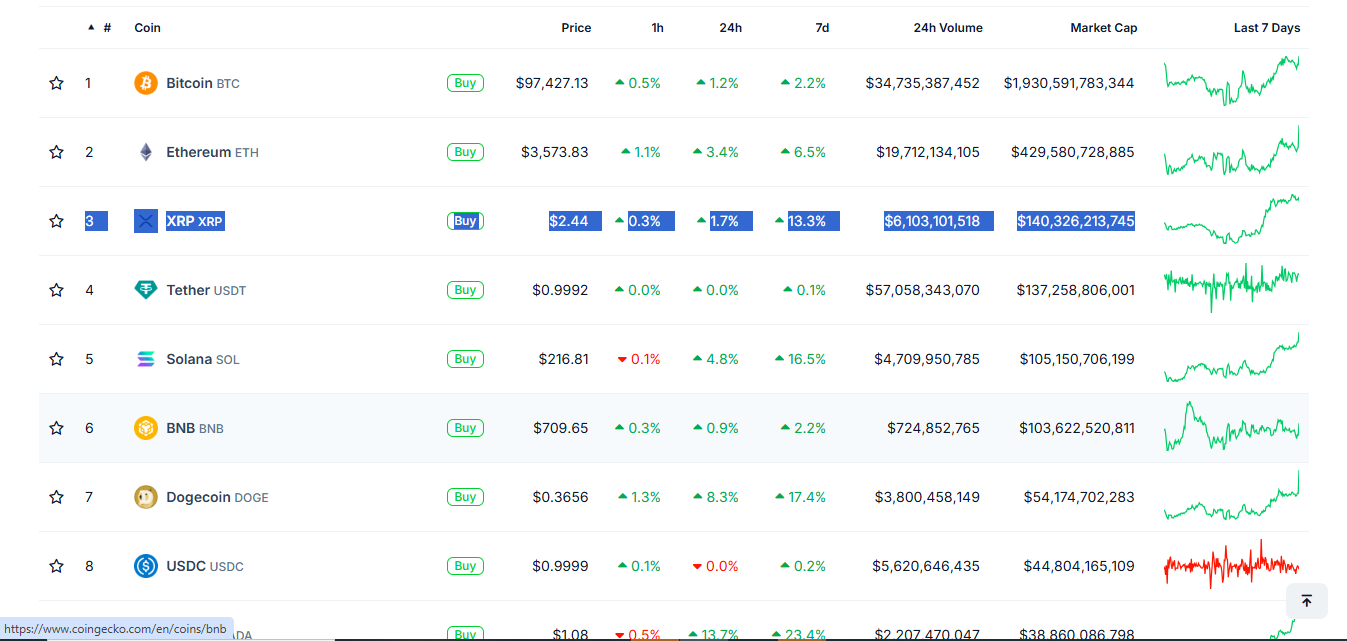Image resolution: width=1347 pixels, height=641 pixels.
Task: Open Bitcoin's 7-day sparkline chart
Action: (1232, 80)
